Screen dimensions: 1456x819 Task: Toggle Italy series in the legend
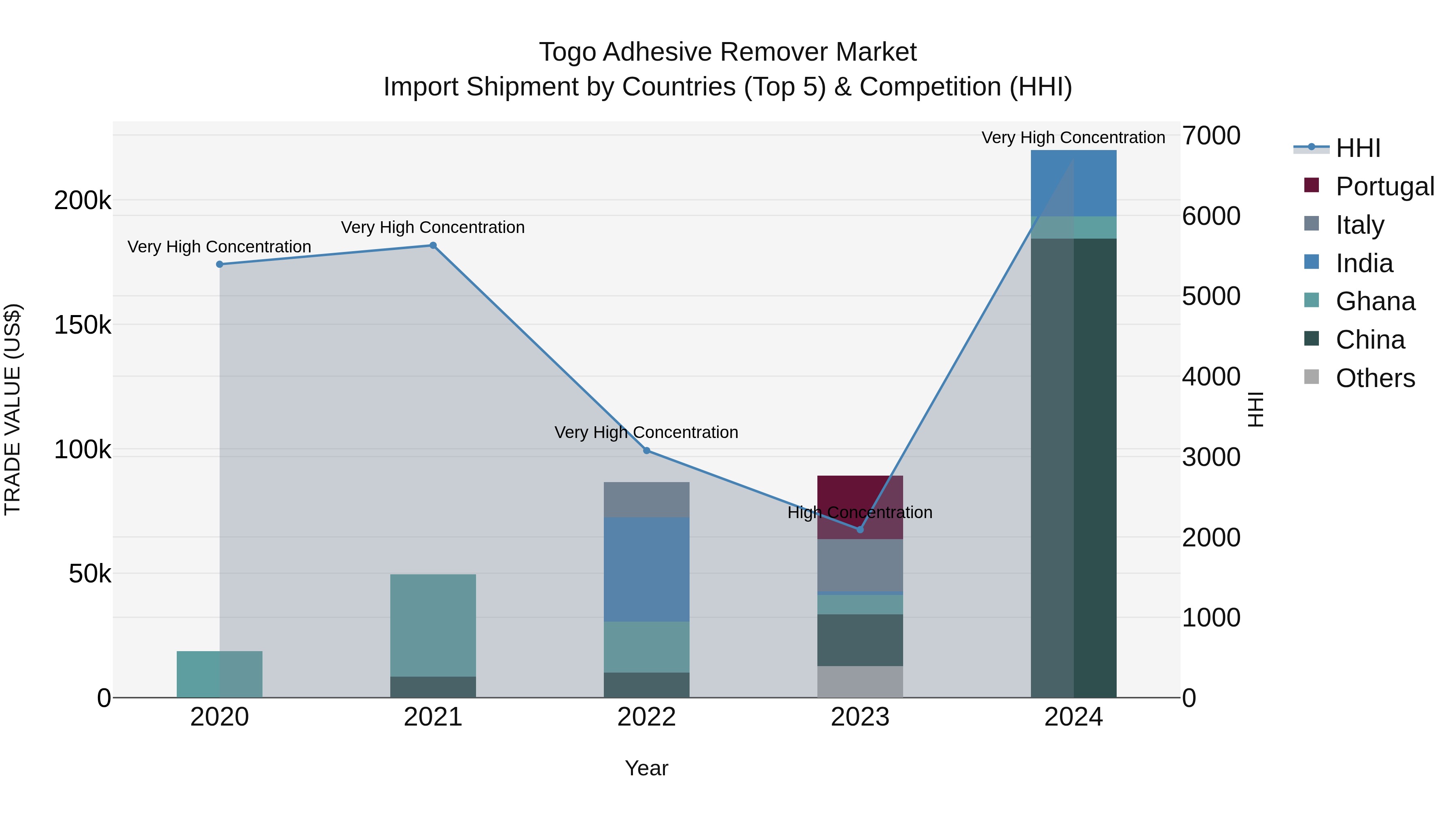pyautogui.click(x=1344, y=224)
